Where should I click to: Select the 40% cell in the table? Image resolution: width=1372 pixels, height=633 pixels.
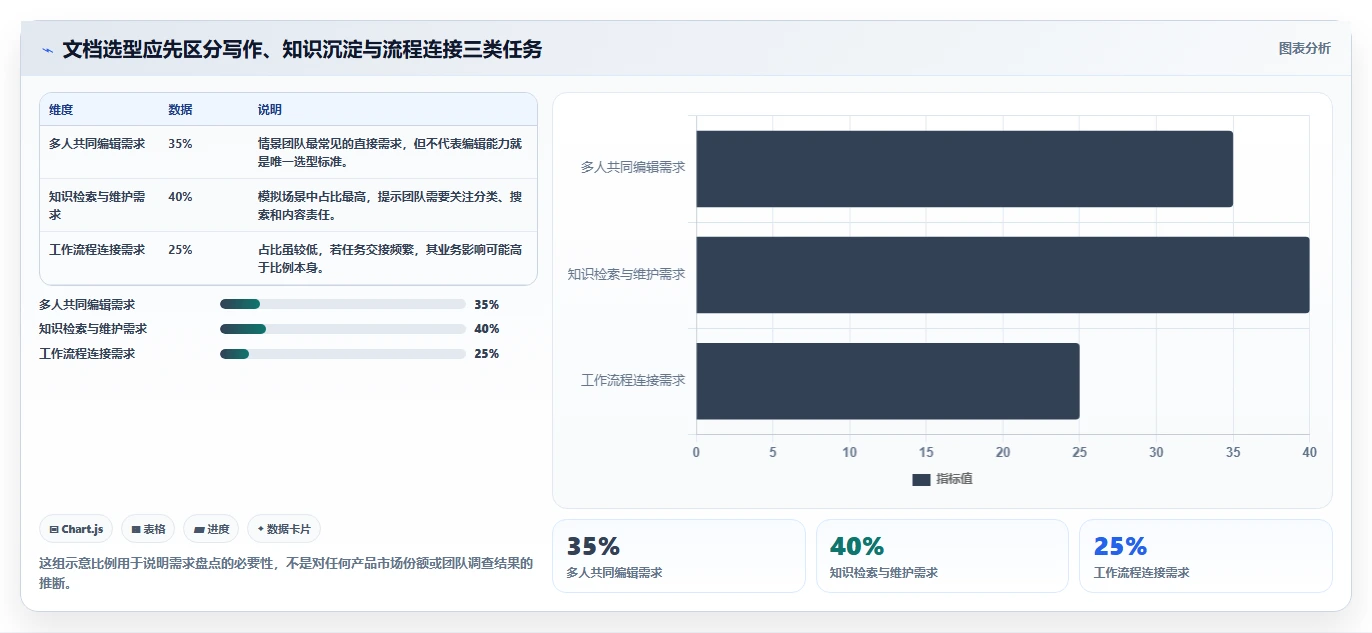pos(180,197)
